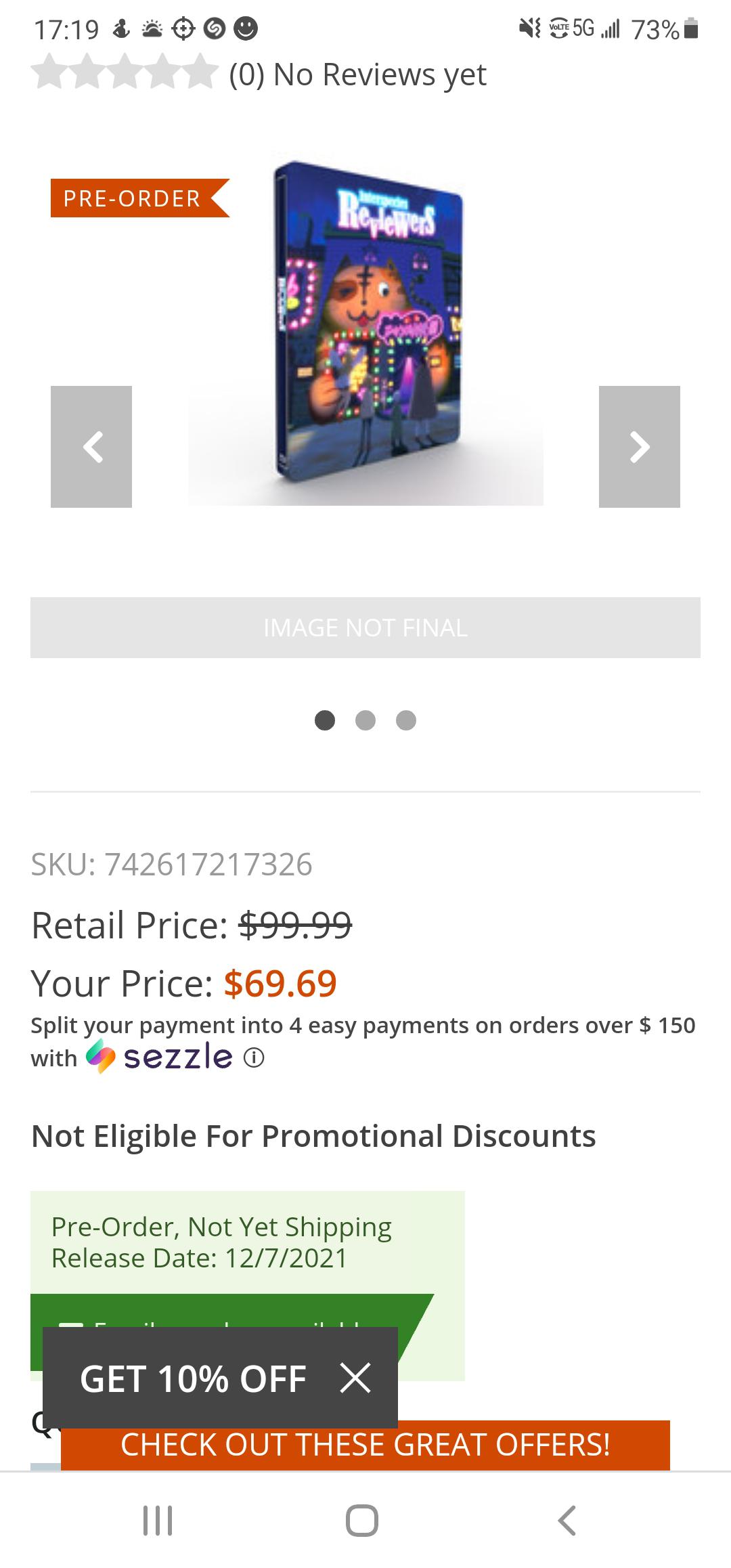Viewport: 731px width, 1568px height.
Task: Open the GET 10% OFF popup
Action: click(x=192, y=1379)
